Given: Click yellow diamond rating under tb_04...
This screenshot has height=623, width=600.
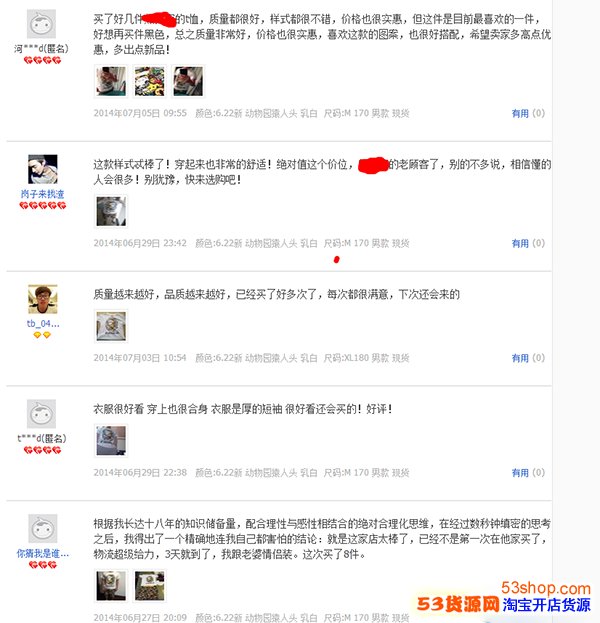Looking at the screenshot, I should pyautogui.click(x=42, y=335).
